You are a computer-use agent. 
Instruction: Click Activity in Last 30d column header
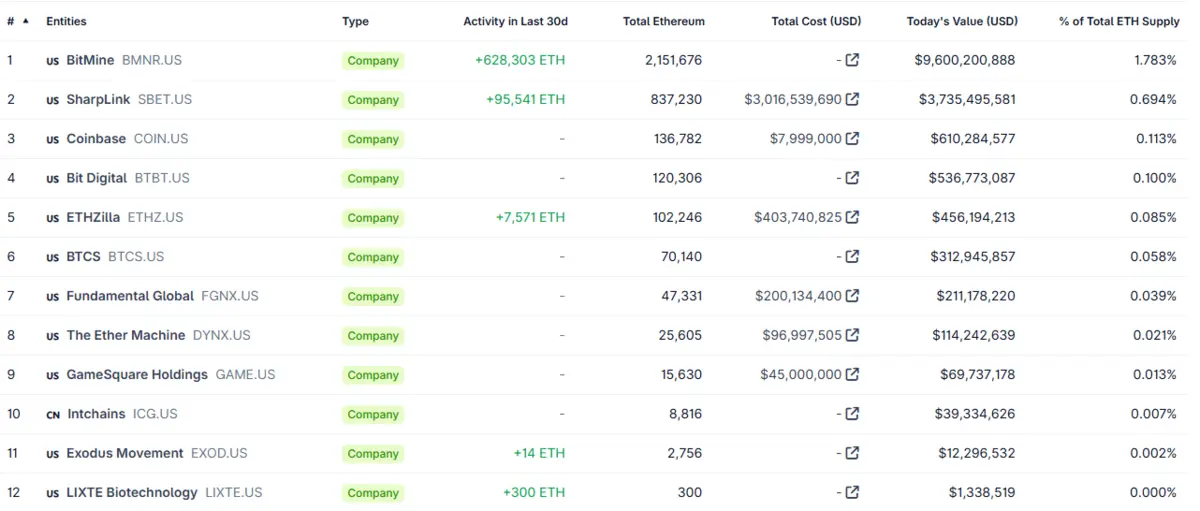[x=515, y=21]
